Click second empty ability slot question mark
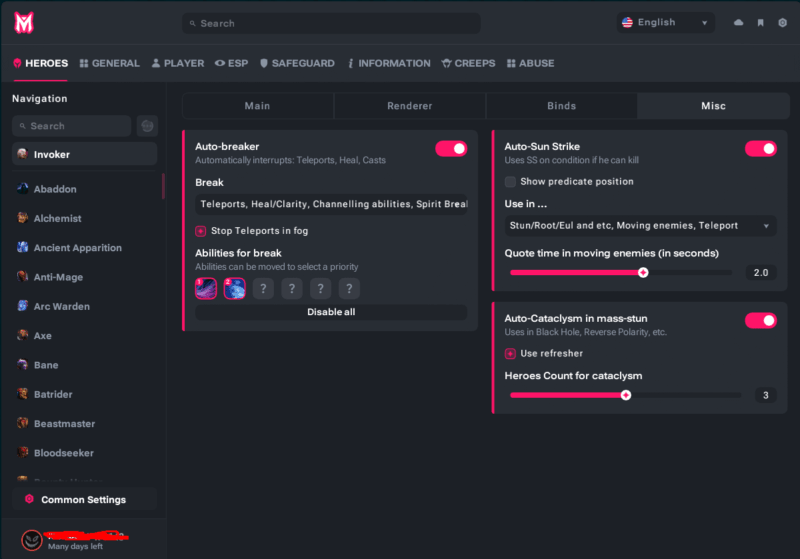Viewport: 800px width, 559px height. pos(292,289)
